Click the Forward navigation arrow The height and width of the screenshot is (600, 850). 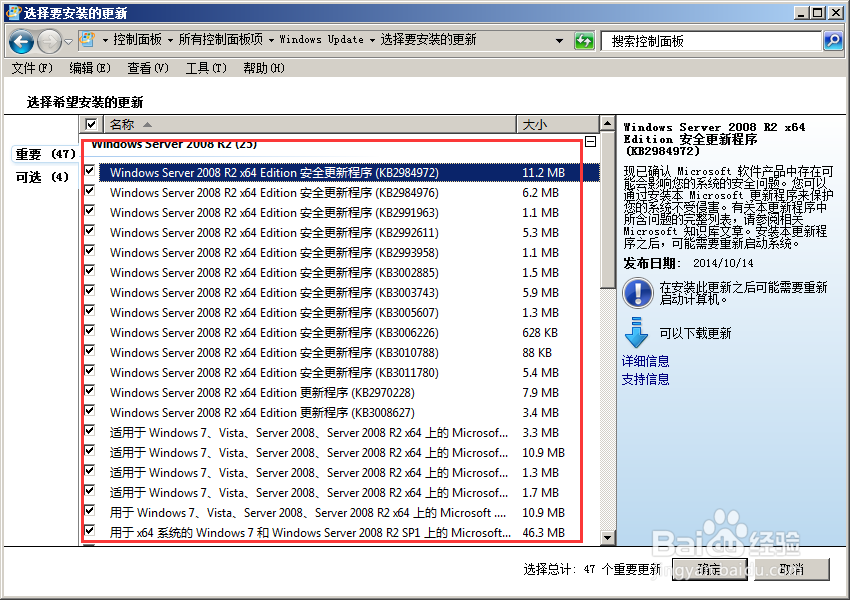point(49,41)
